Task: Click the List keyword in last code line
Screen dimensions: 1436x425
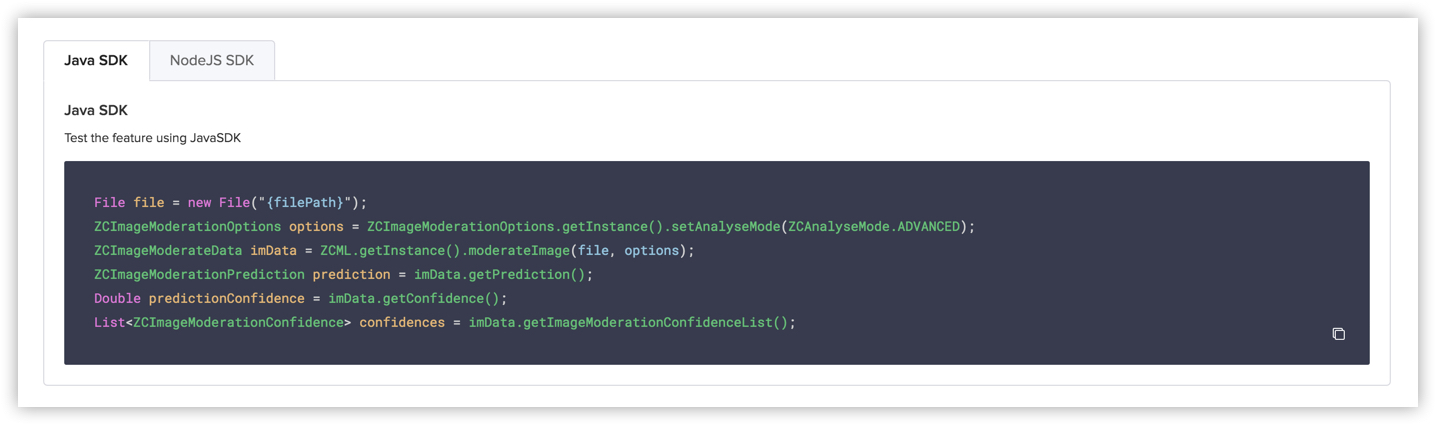Action: click(110, 322)
